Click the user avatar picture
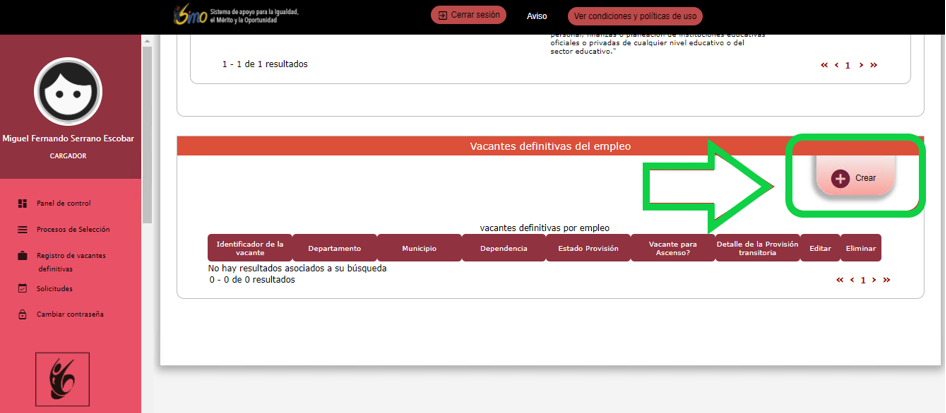Viewport: 946px width, 413px height. point(68,92)
